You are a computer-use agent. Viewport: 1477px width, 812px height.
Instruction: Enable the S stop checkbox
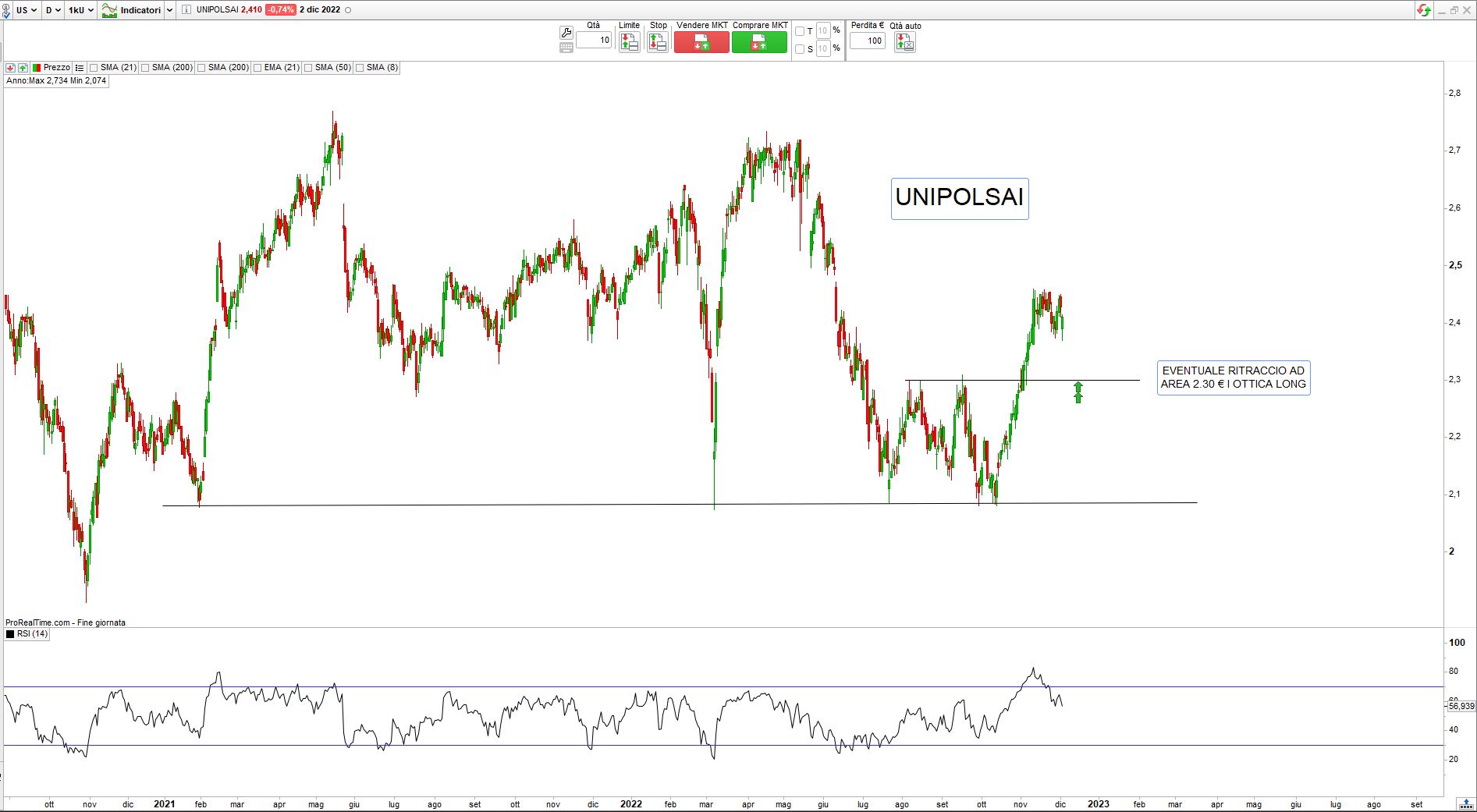[x=799, y=49]
